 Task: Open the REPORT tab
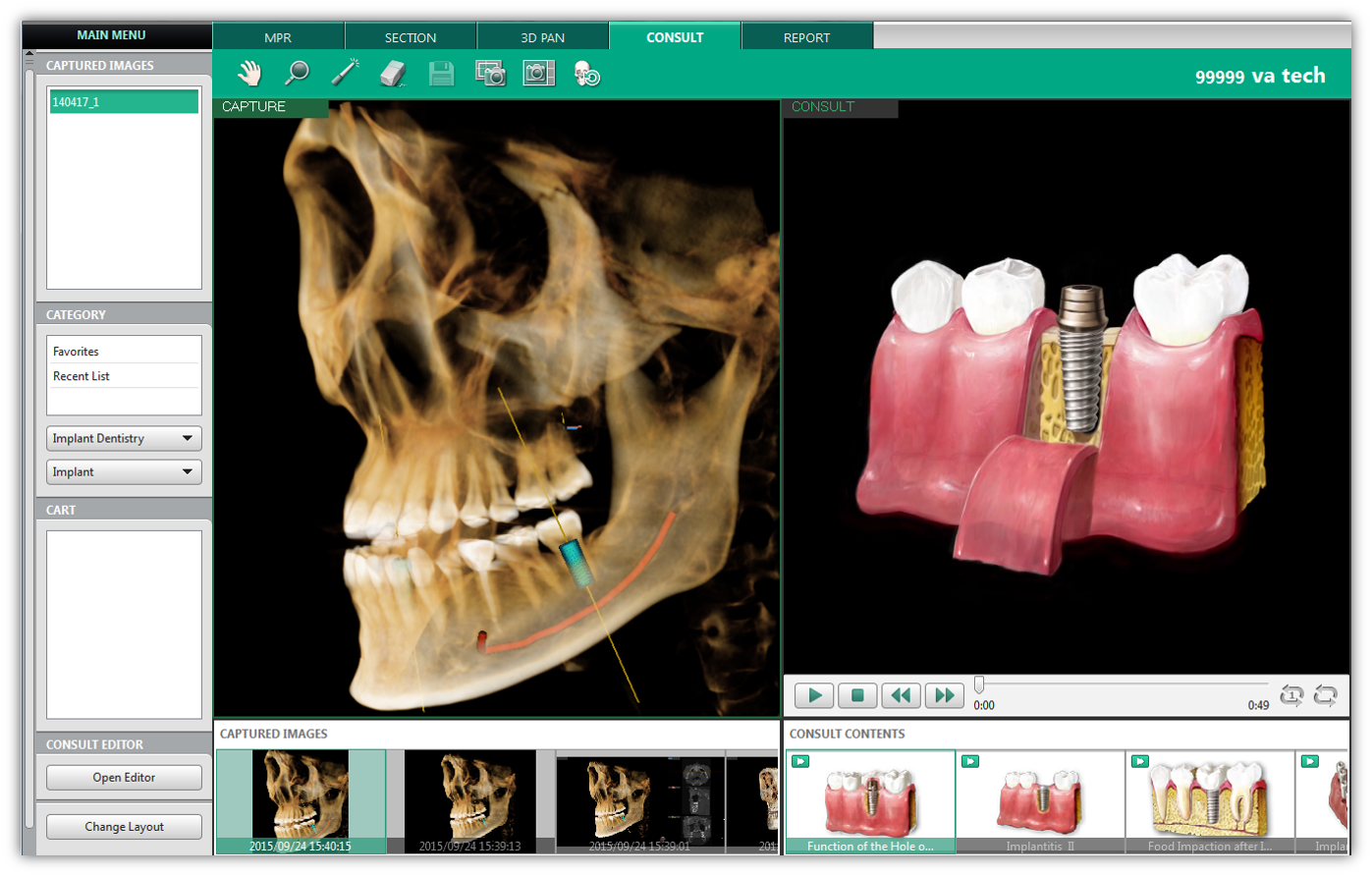click(807, 37)
